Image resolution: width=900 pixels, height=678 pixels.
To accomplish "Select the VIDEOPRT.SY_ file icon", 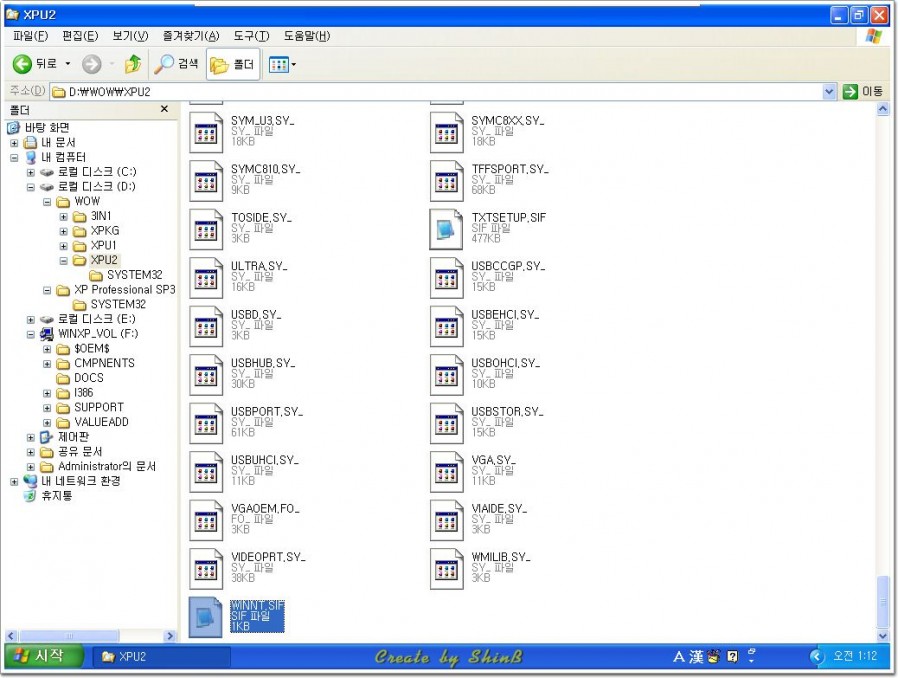I will 206,569.
